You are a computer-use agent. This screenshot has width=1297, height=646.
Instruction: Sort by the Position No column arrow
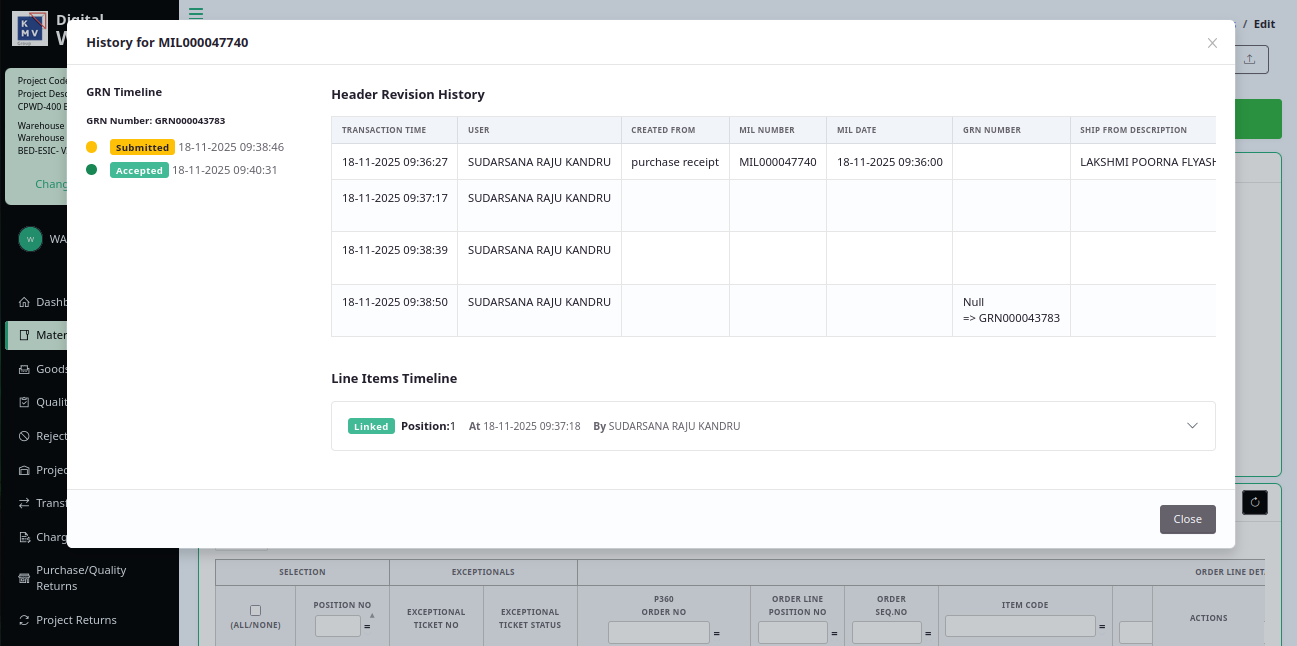pyautogui.click(x=372, y=616)
